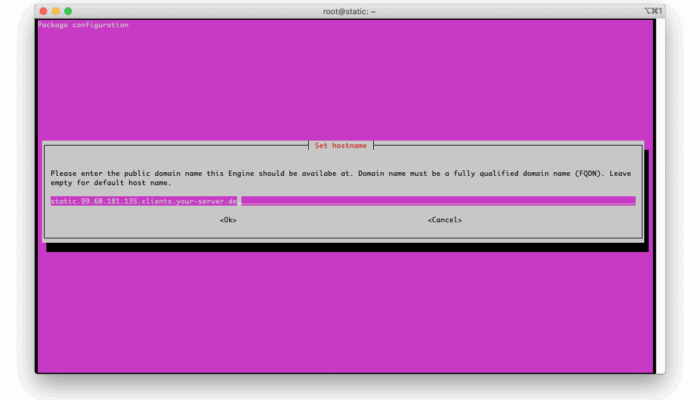Viewport: 700px width, 400px height.
Task: Click the magenta background below the dialog
Action: (340, 310)
